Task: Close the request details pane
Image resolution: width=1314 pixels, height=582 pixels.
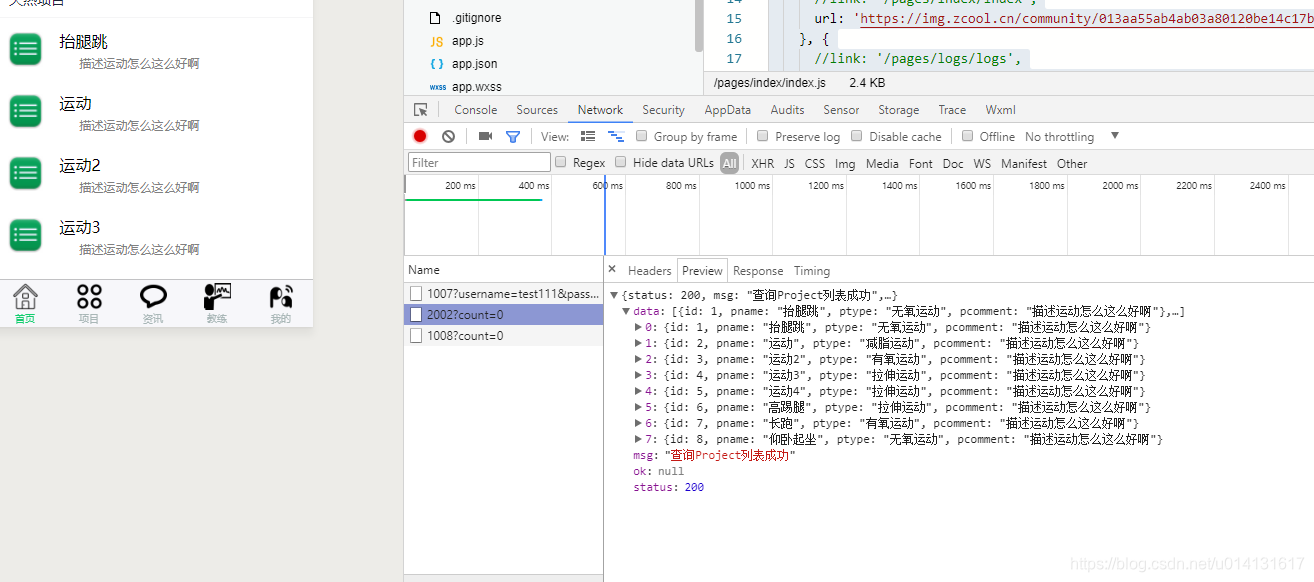Action: 612,270
